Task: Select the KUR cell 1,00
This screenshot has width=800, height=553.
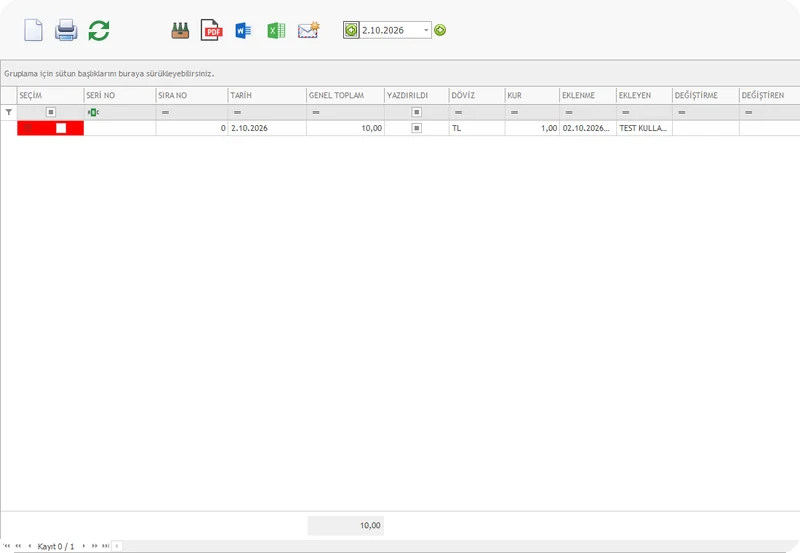Action: pos(532,128)
